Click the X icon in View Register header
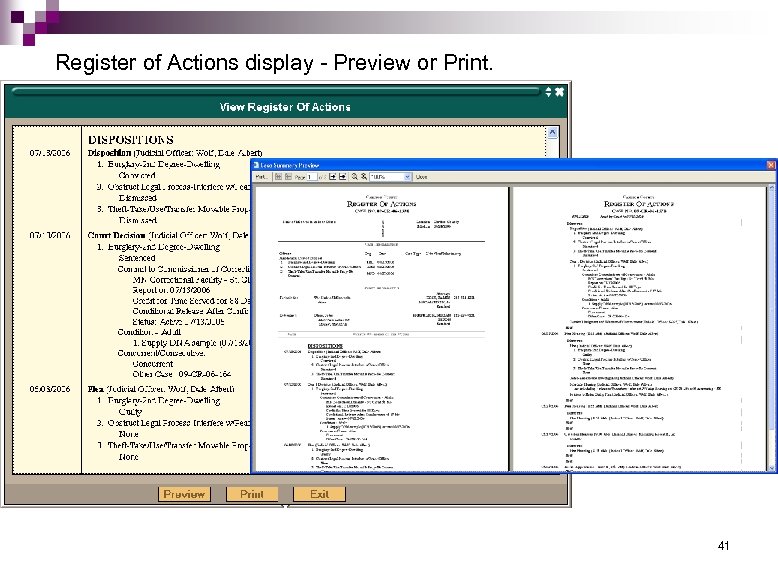The height and width of the screenshot is (569, 778). point(559,92)
